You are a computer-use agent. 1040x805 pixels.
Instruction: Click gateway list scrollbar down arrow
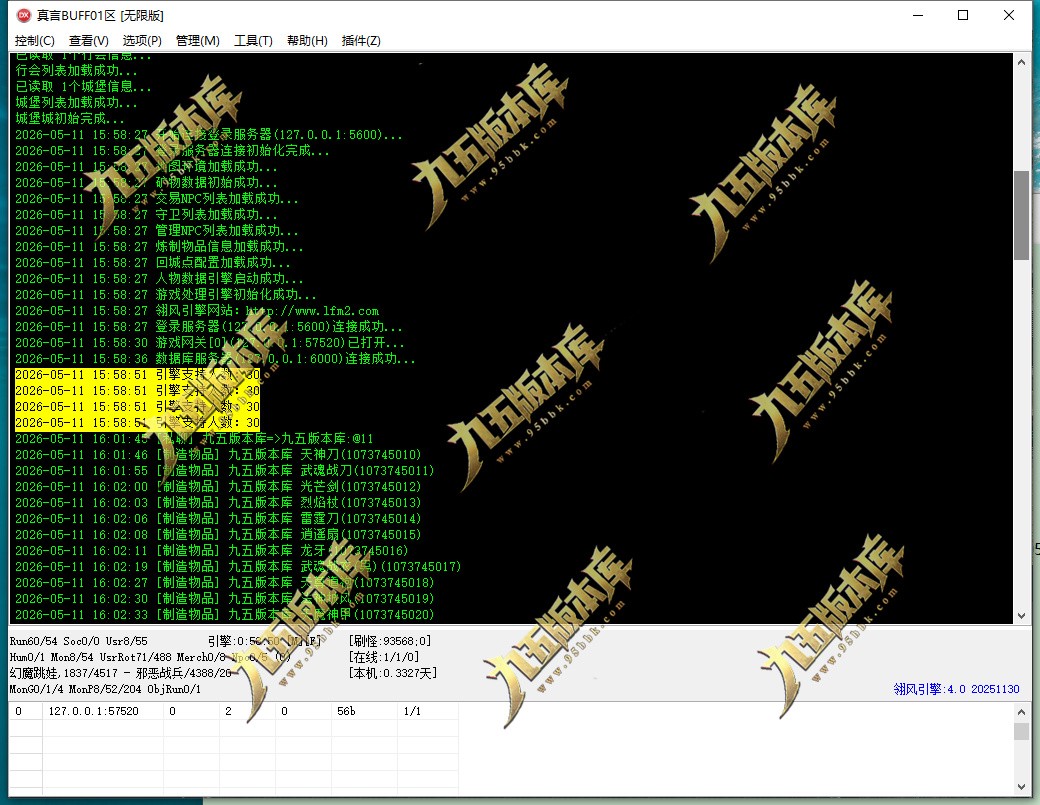[x=1021, y=787]
